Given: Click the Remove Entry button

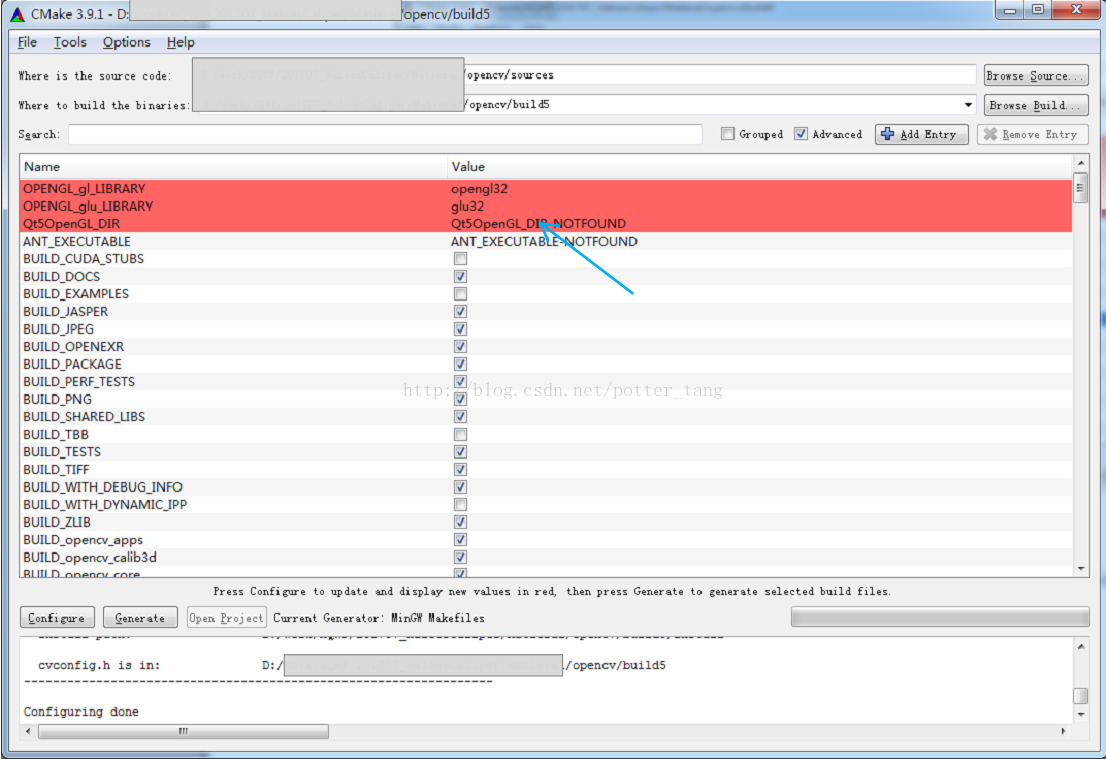Looking at the screenshot, I should [1032, 134].
